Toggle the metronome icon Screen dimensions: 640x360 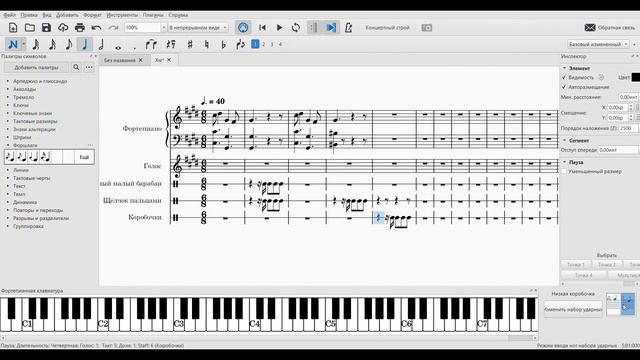[348, 28]
